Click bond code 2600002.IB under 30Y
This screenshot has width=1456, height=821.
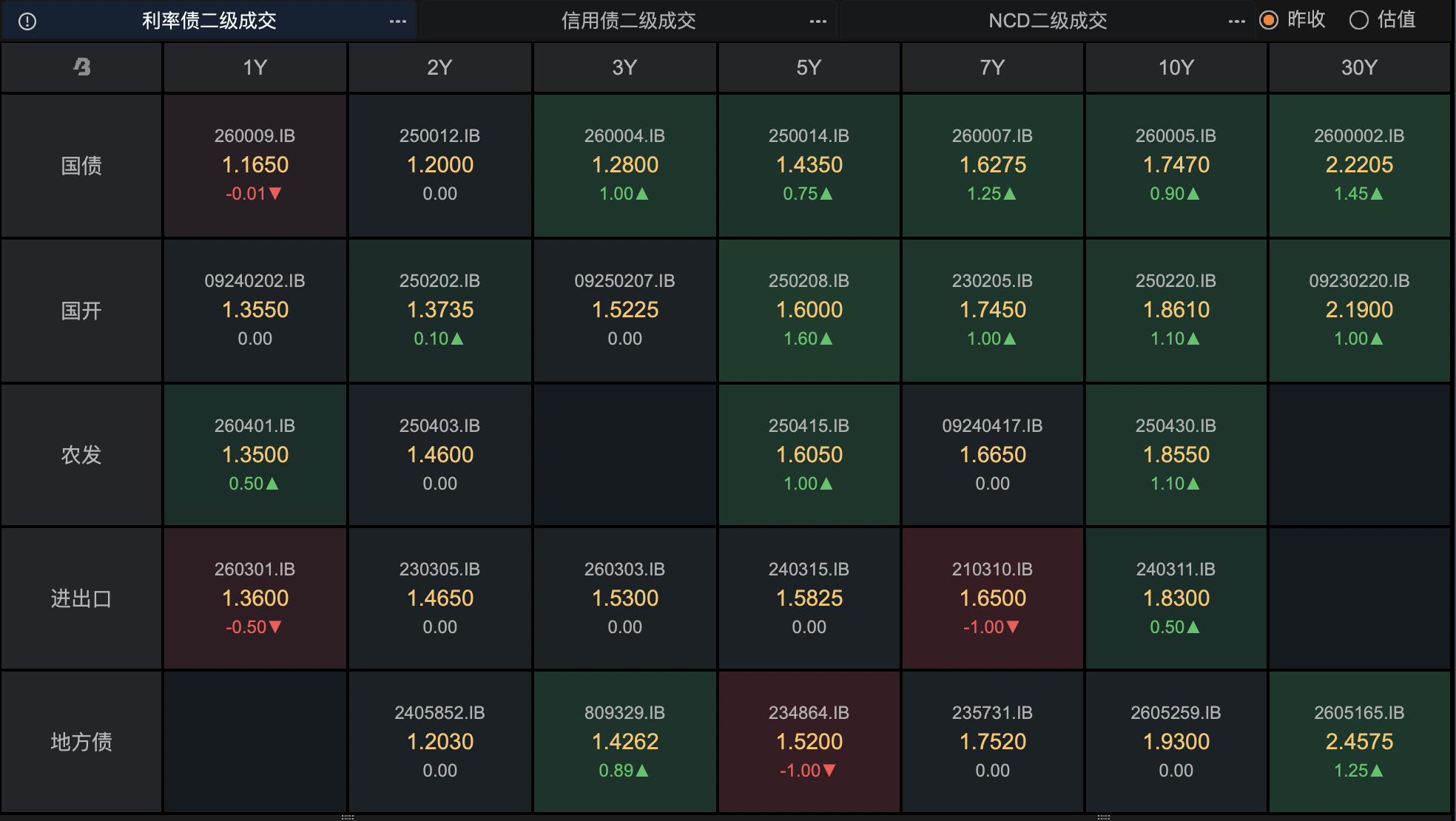pyautogui.click(x=1359, y=136)
